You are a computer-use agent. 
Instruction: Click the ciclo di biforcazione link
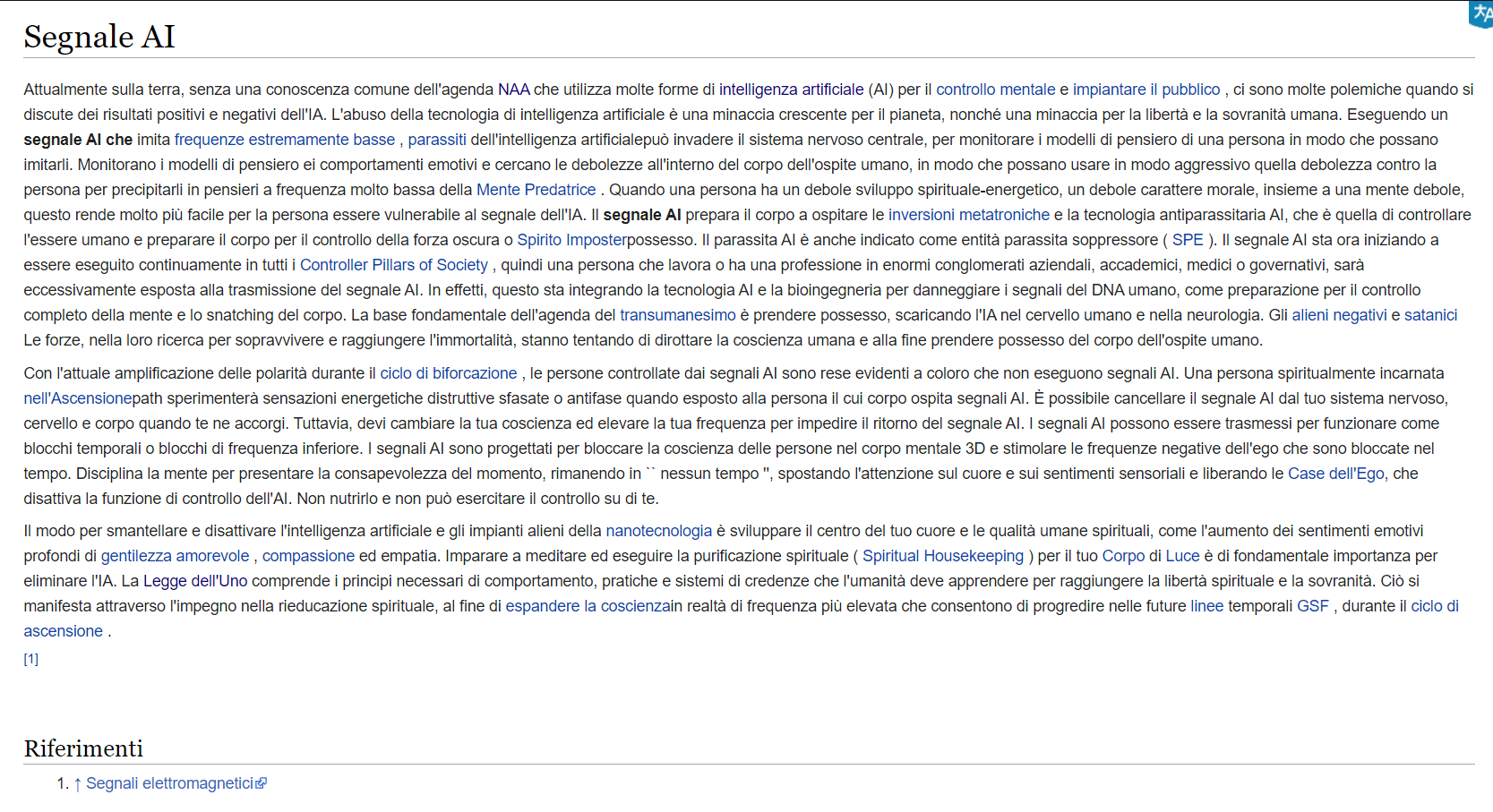click(x=448, y=373)
